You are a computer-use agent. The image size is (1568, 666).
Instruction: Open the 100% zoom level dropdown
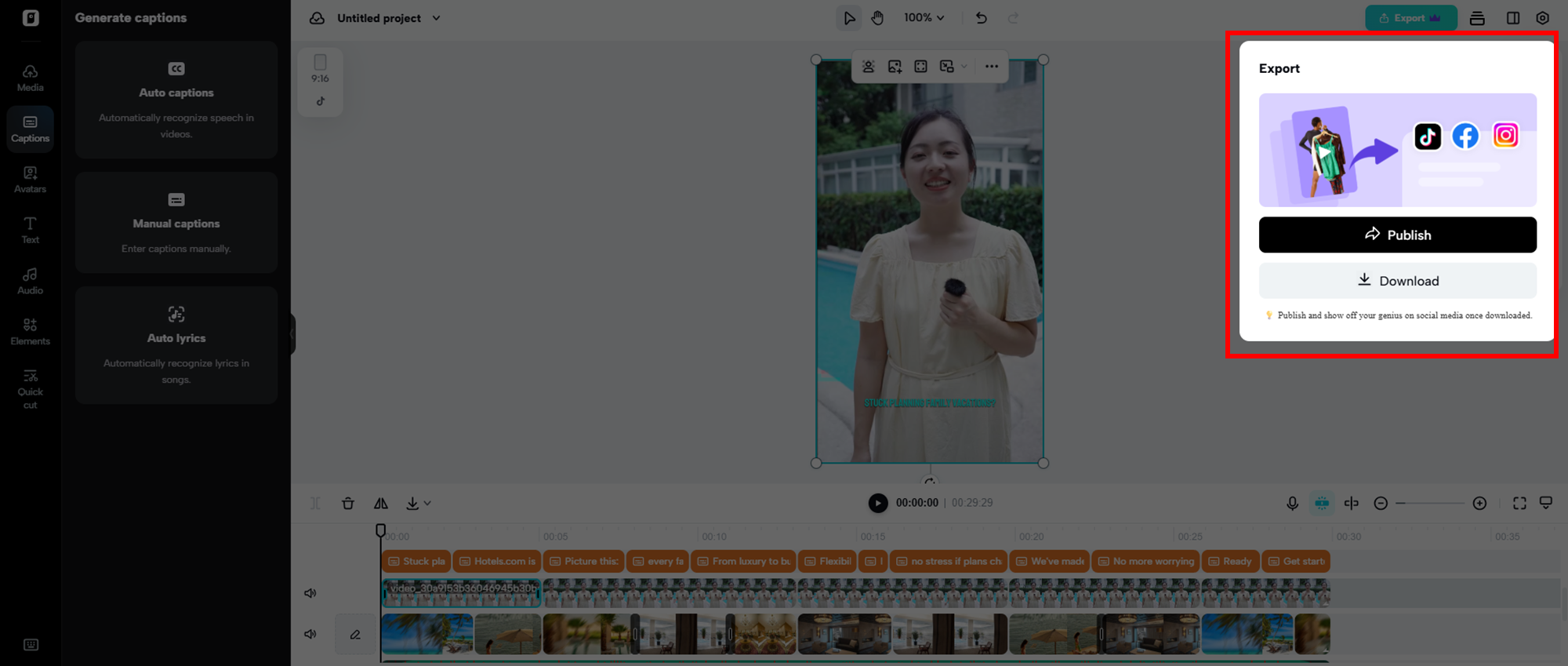point(924,18)
